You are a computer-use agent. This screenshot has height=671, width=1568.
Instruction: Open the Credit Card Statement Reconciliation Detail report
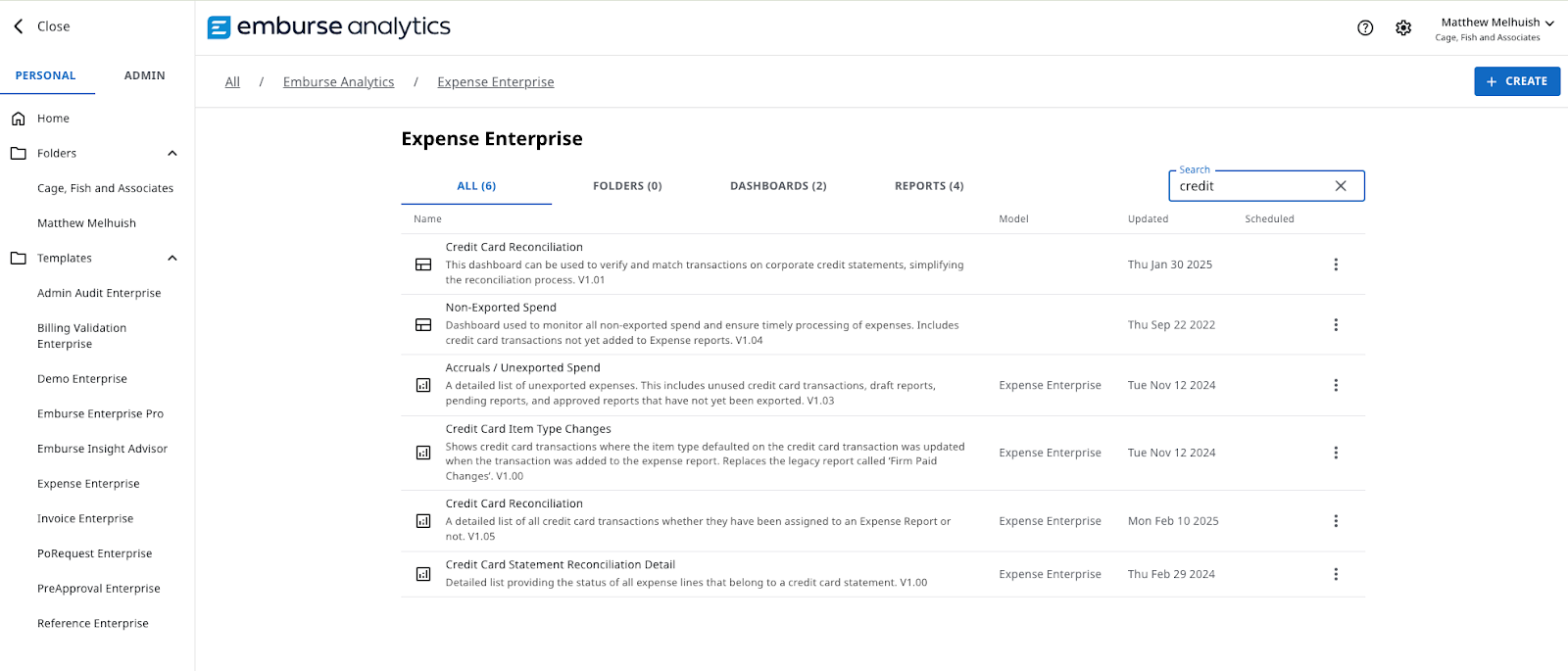pos(560,565)
